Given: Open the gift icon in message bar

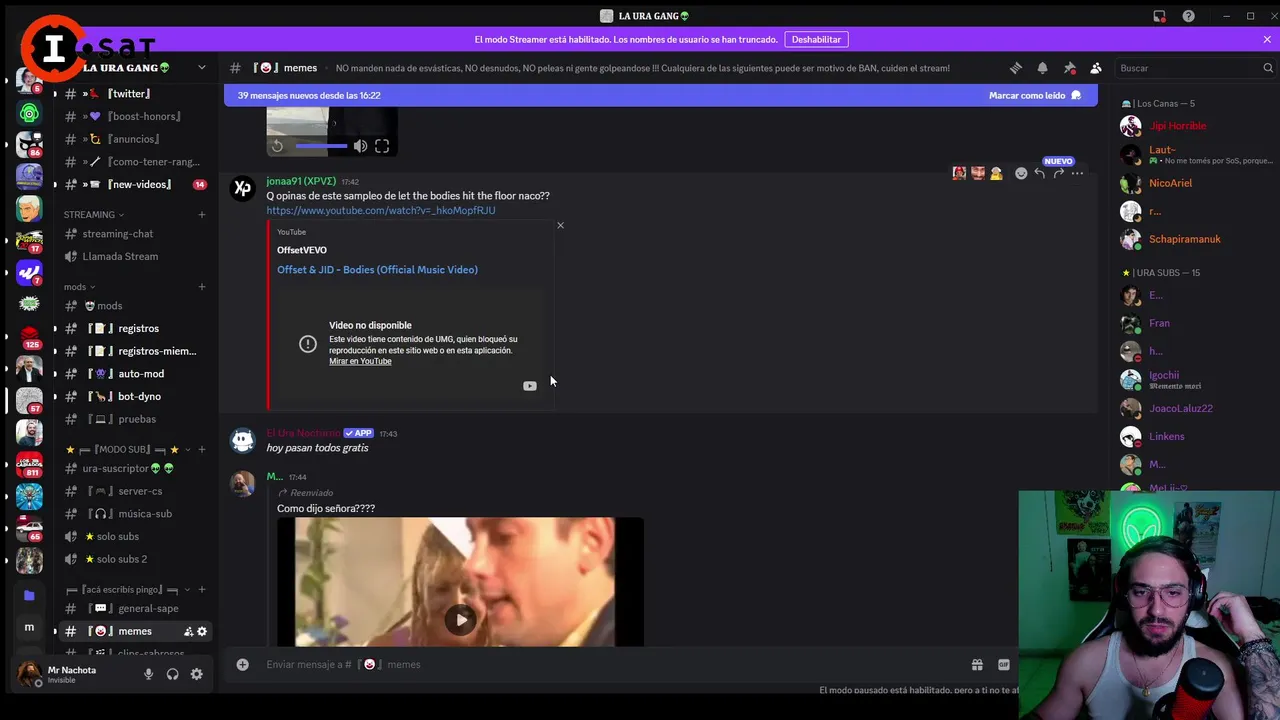Looking at the screenshot, I should coord(977,664).
